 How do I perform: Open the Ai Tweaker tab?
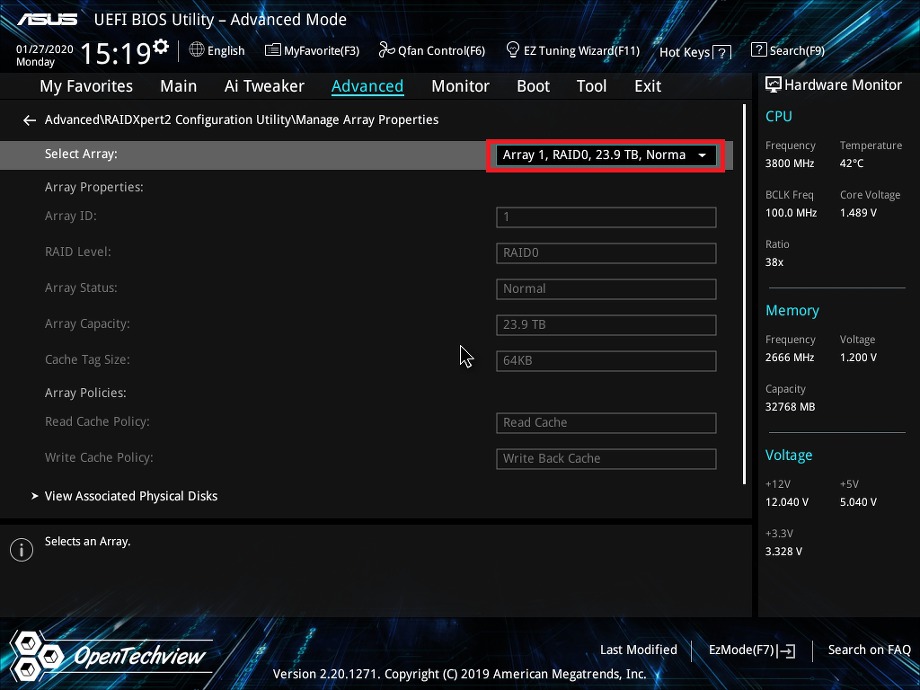[x=264, y=86]
